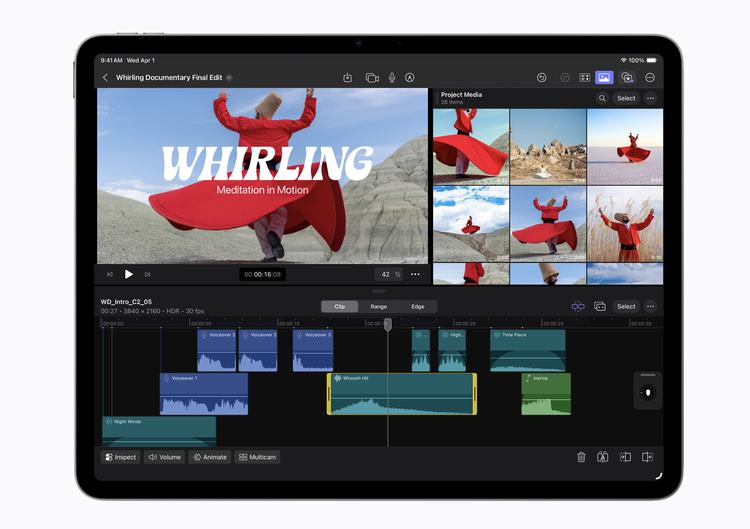Switch to Clip selection mode
The width and height of the screenshot is (750, 529).
point(340,307)
